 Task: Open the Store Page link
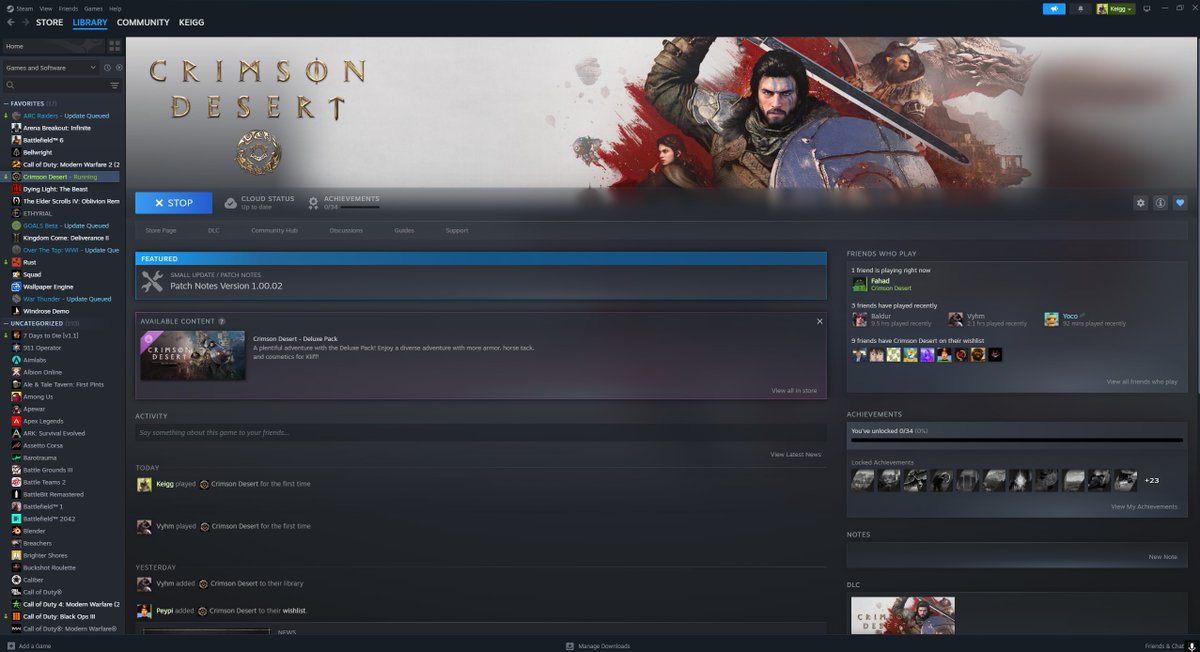[161, 231]
